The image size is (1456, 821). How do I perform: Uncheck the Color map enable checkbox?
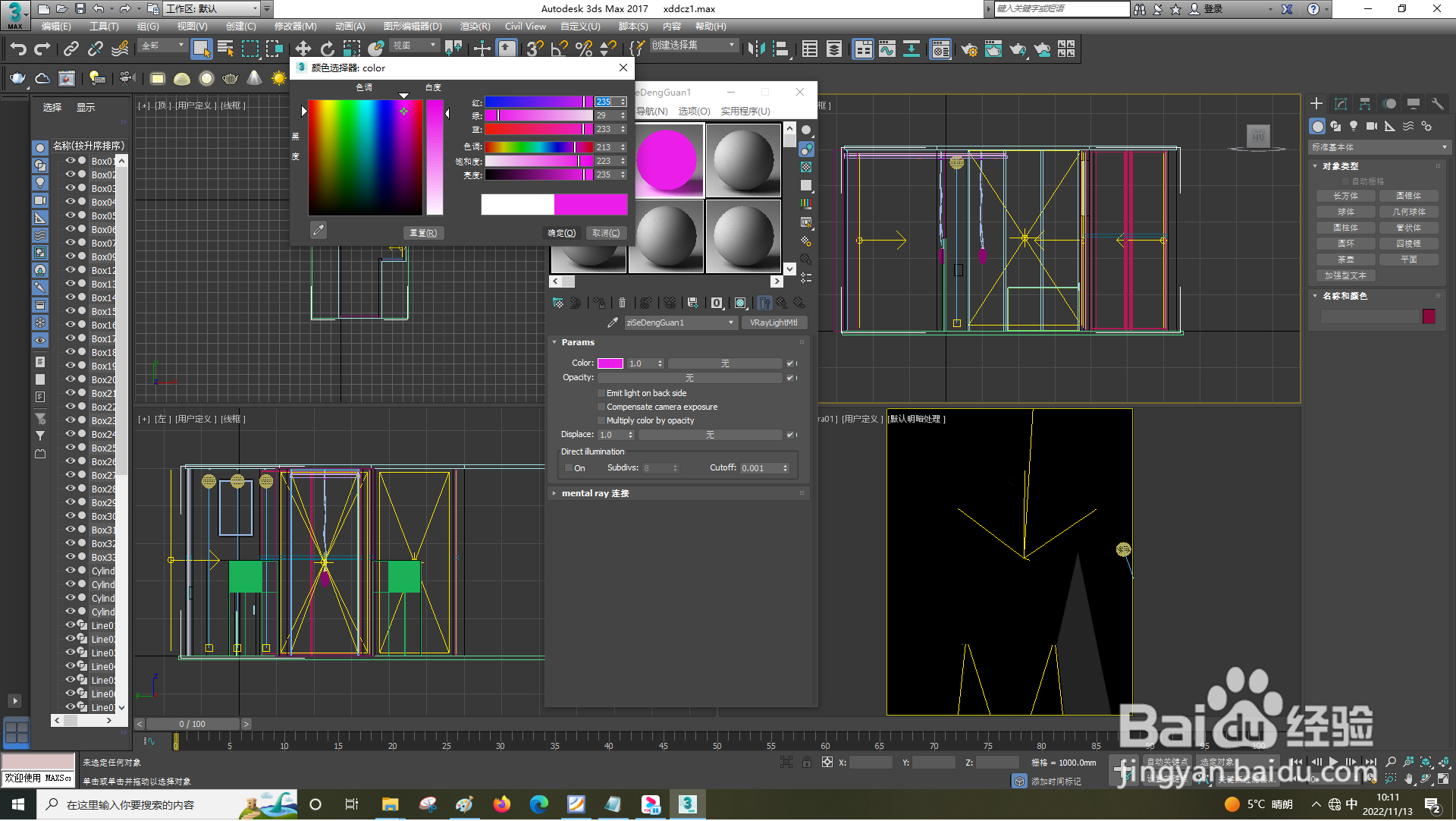coord(790,363)
